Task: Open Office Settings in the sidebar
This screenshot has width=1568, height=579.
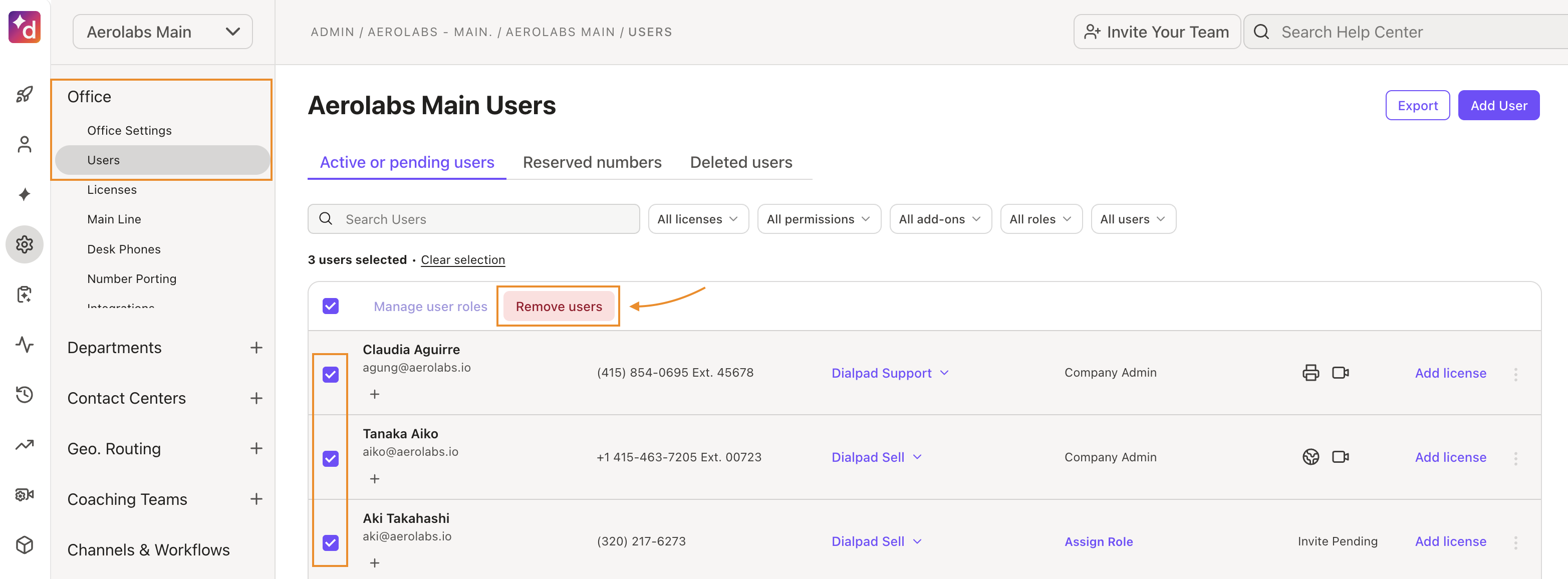Action: point(129,130)
